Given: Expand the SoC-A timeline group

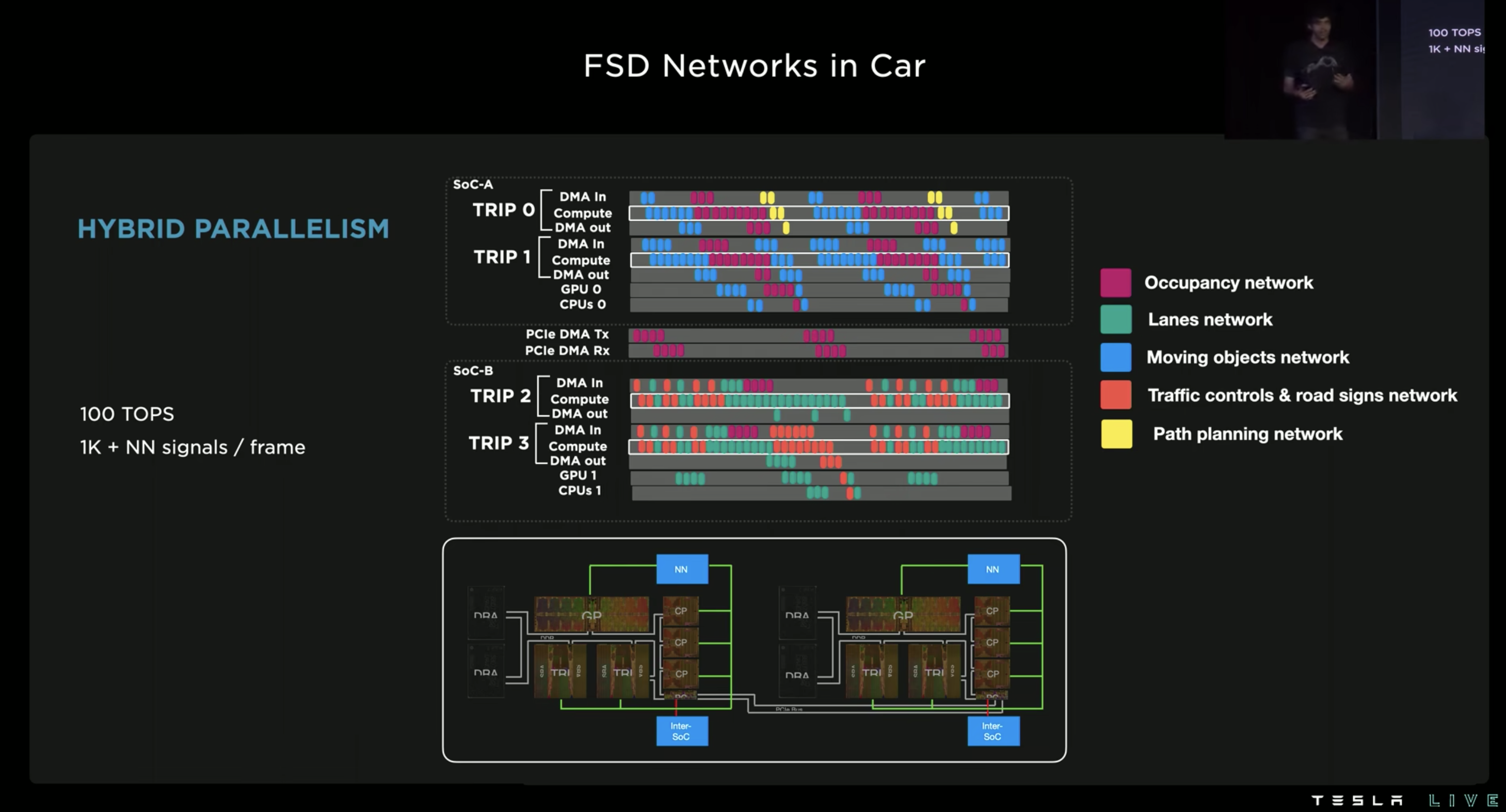Looking at the screenshot, I should pos(474,185).
